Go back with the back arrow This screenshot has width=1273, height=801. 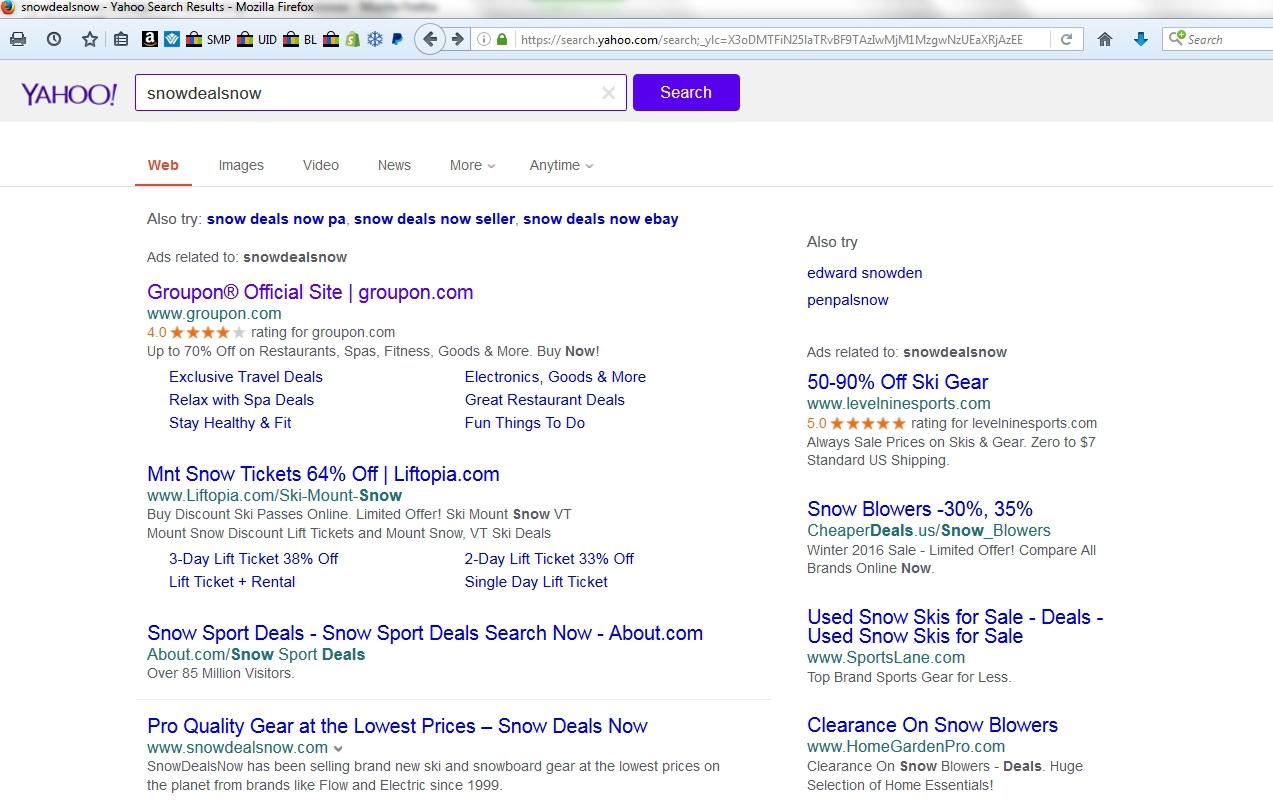tap(430, 40)
